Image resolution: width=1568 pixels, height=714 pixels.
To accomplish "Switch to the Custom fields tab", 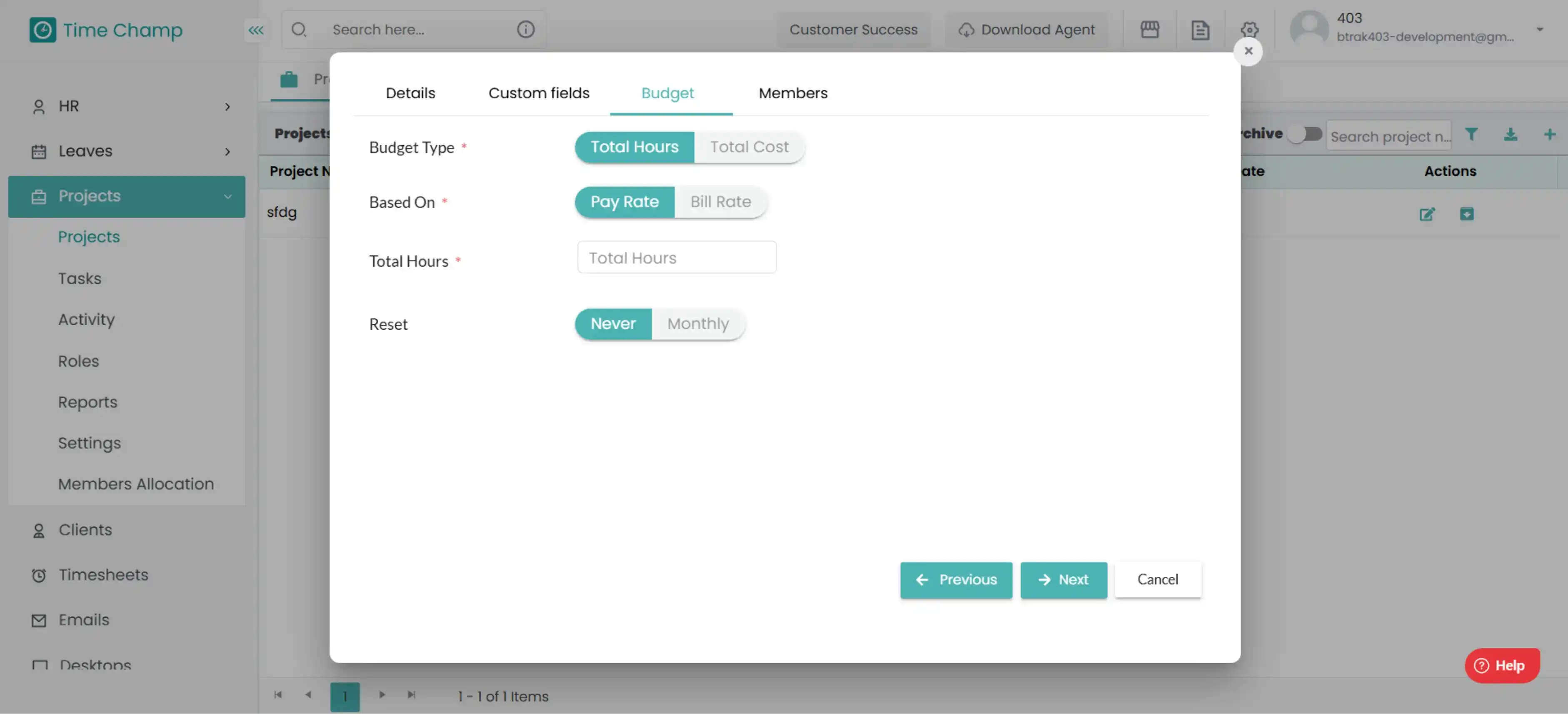I will [x=538, y=93].
